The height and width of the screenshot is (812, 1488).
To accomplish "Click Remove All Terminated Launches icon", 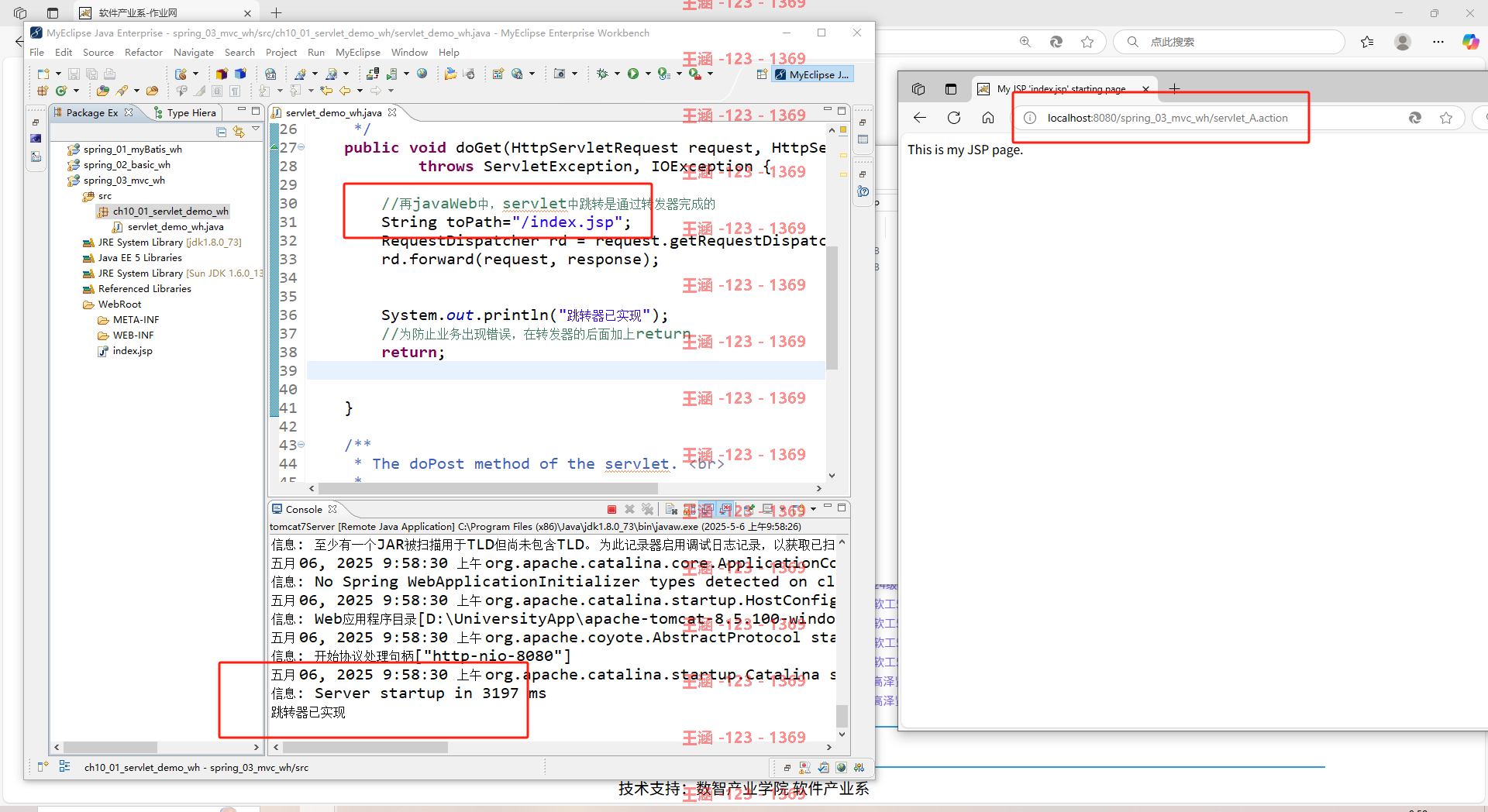I will pos(647,509).
